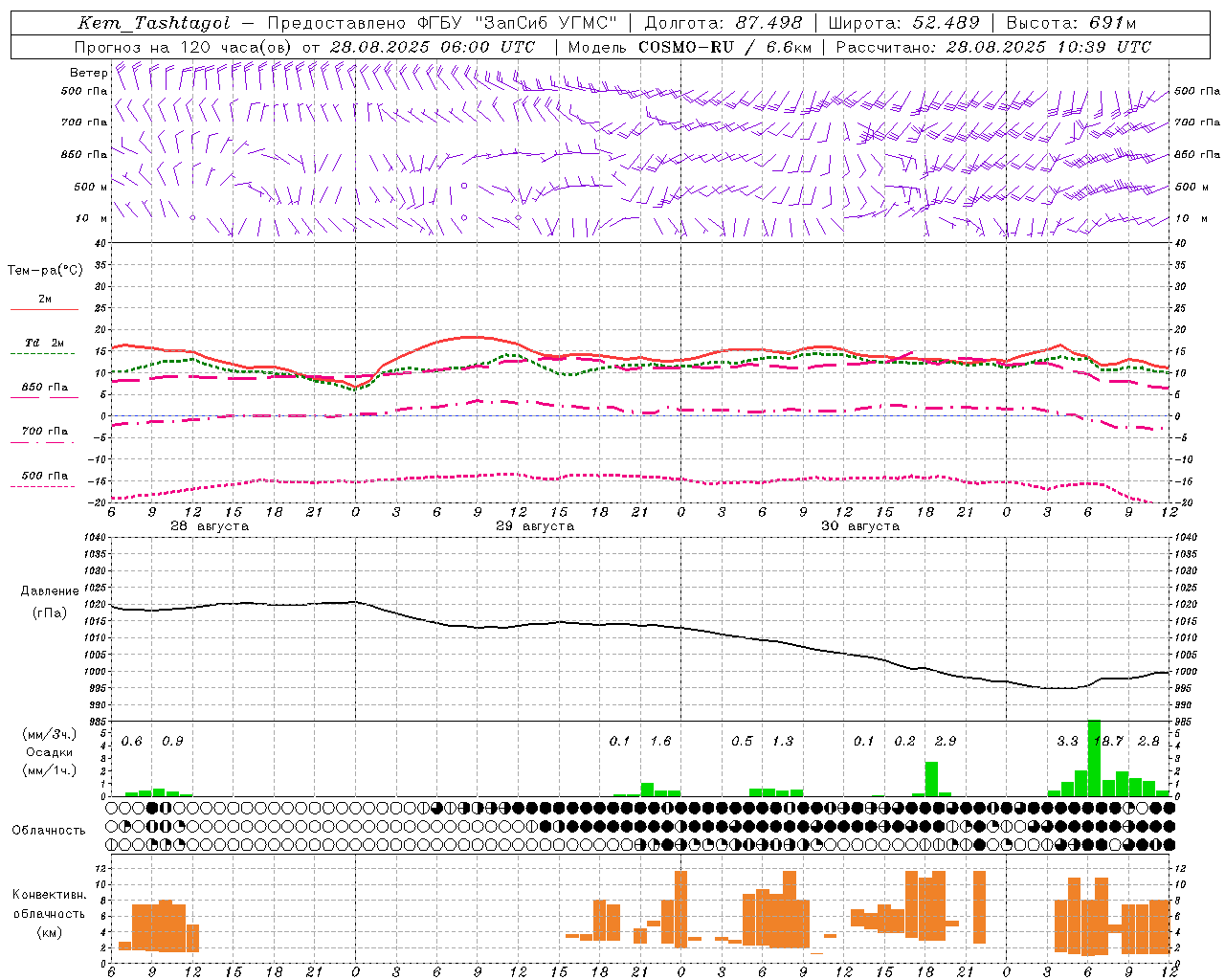Click the Модель COSMO-RU / 6.6км text
1225x980 pixels.
click(x=690, y=47)
